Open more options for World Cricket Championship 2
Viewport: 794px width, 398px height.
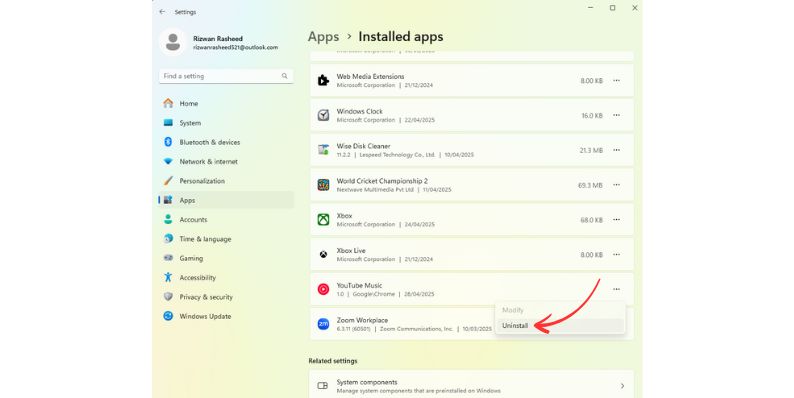pyautogui.click(x=616, y=185)
